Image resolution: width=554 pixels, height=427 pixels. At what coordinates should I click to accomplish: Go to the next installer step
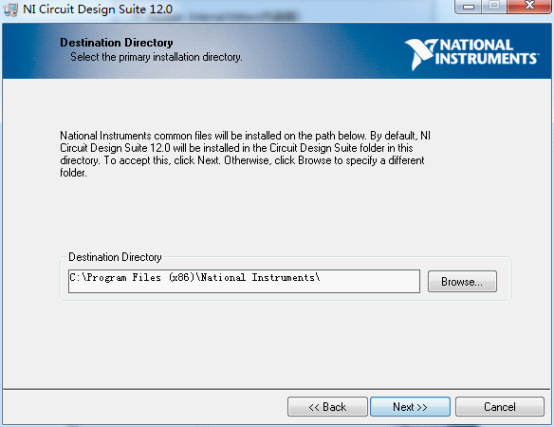(410, 407)
